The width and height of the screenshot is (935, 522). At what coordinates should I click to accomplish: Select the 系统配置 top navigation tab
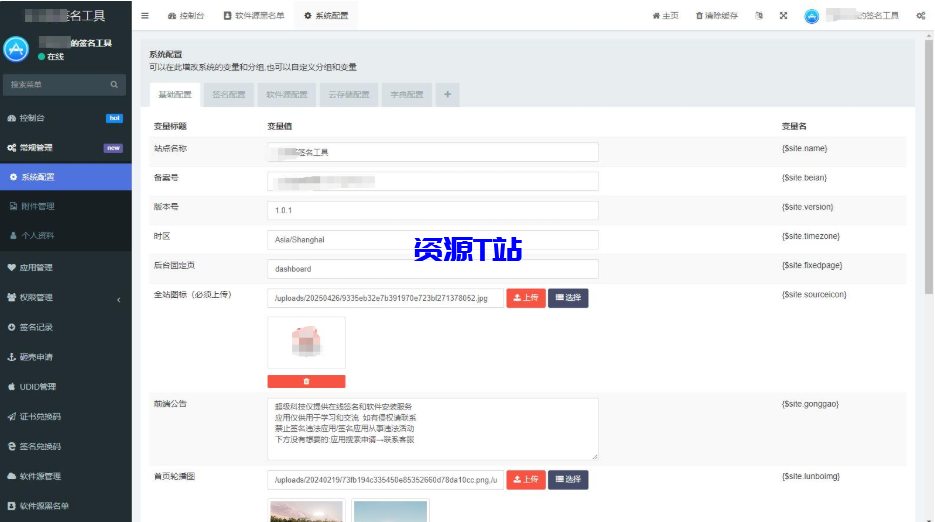[326, 16]
